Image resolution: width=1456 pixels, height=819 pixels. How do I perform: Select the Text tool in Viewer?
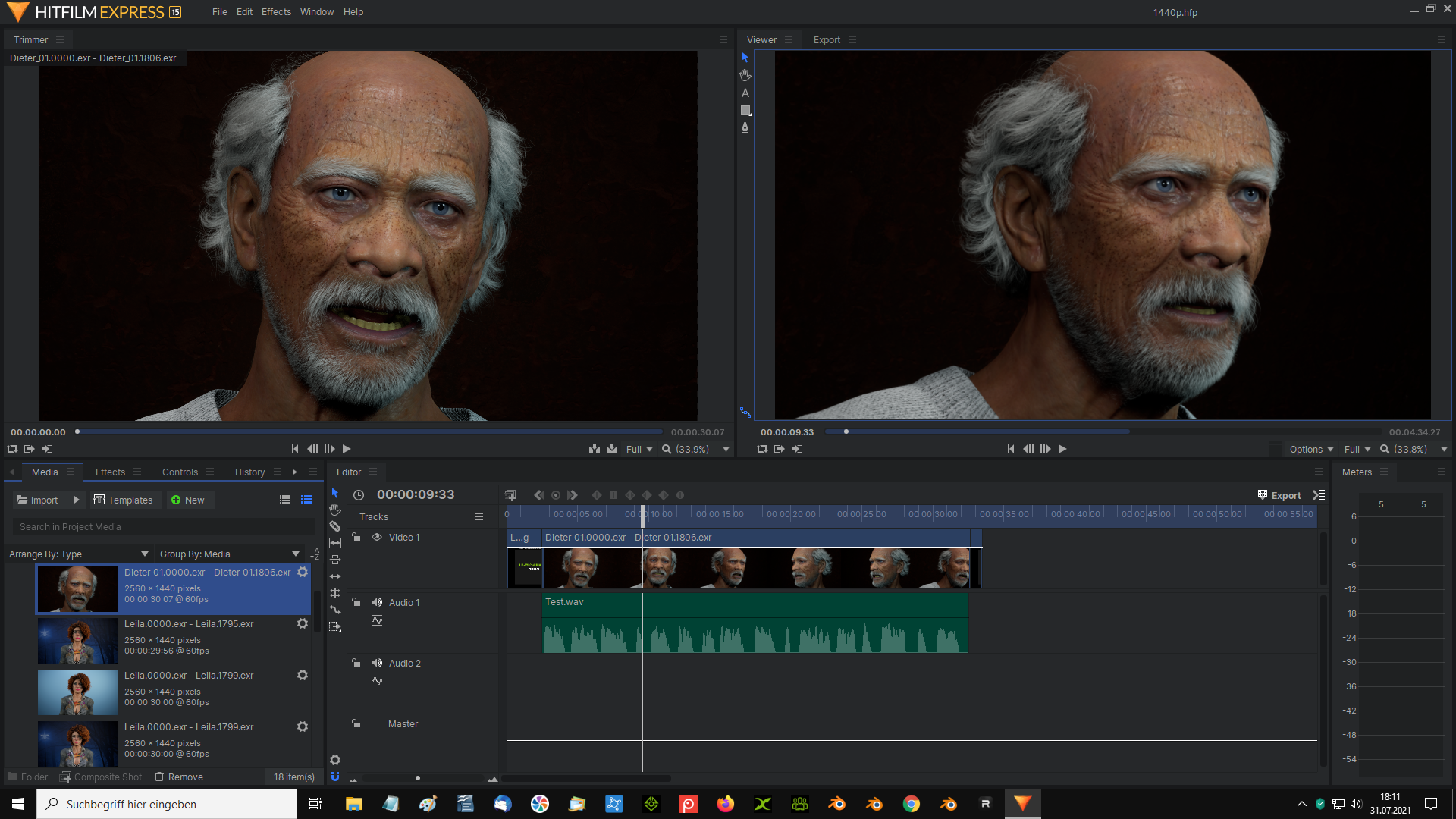click(745, 93)
